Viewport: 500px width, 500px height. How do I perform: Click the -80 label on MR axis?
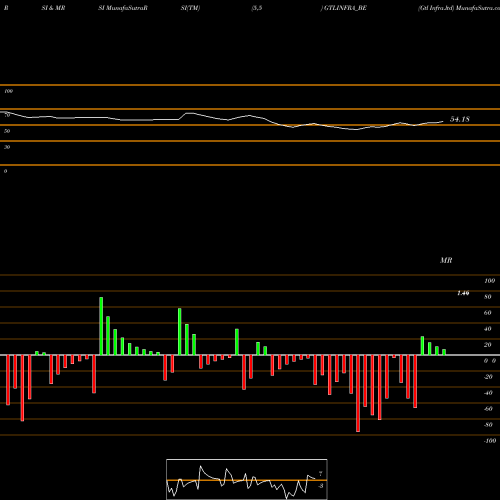coord(488,425)
